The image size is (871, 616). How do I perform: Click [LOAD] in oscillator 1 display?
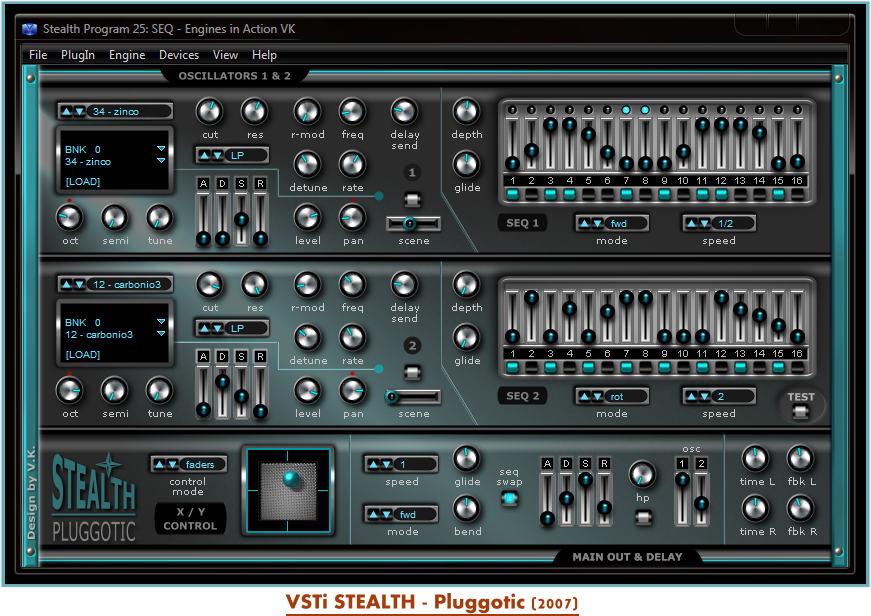coord(83,182)
